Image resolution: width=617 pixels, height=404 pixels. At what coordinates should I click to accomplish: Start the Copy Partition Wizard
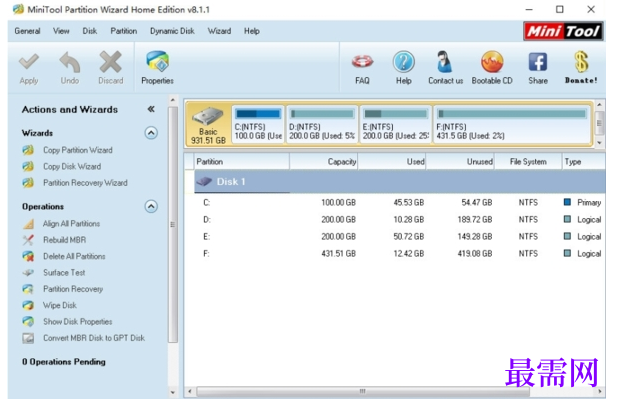click(78, 150)
